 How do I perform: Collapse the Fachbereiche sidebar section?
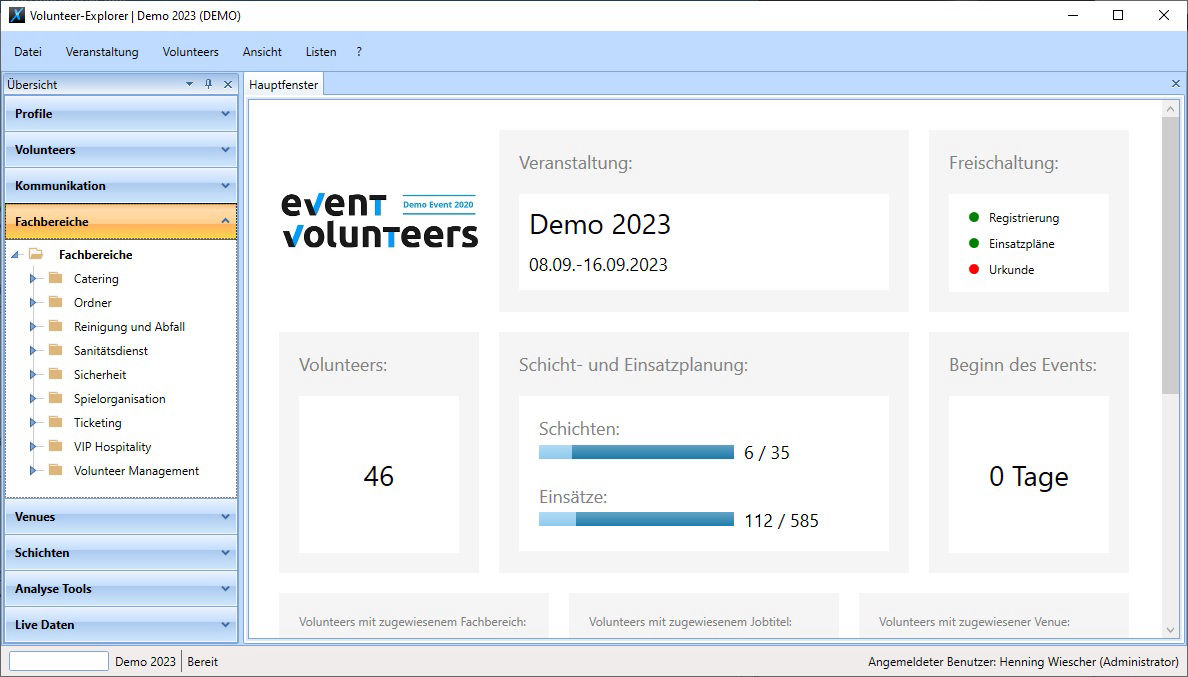click(120, 221)
